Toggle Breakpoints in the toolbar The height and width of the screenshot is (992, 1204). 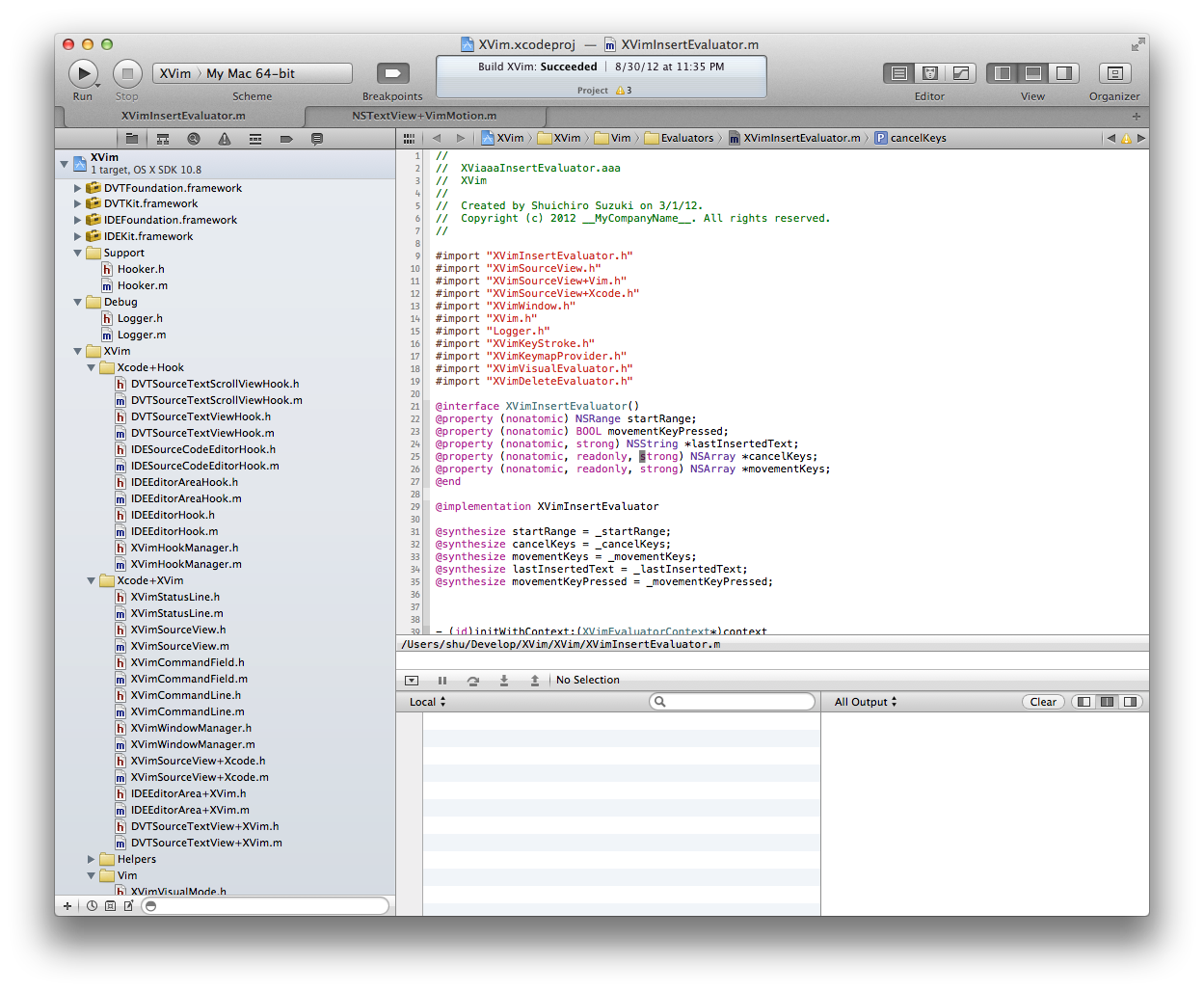[392, 73]
